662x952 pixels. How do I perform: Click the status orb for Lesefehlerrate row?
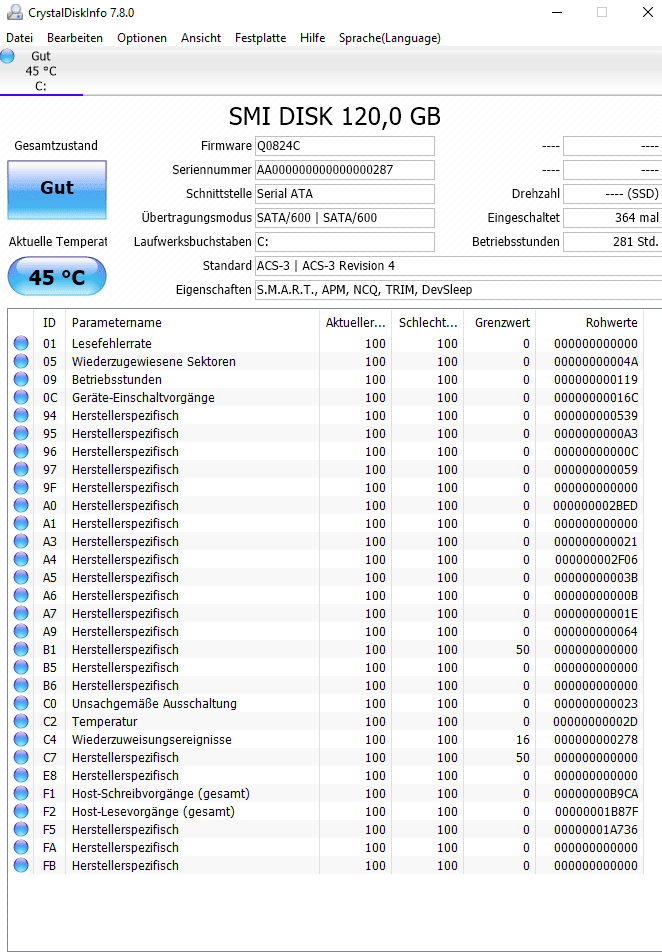click(x=21, y=343)
